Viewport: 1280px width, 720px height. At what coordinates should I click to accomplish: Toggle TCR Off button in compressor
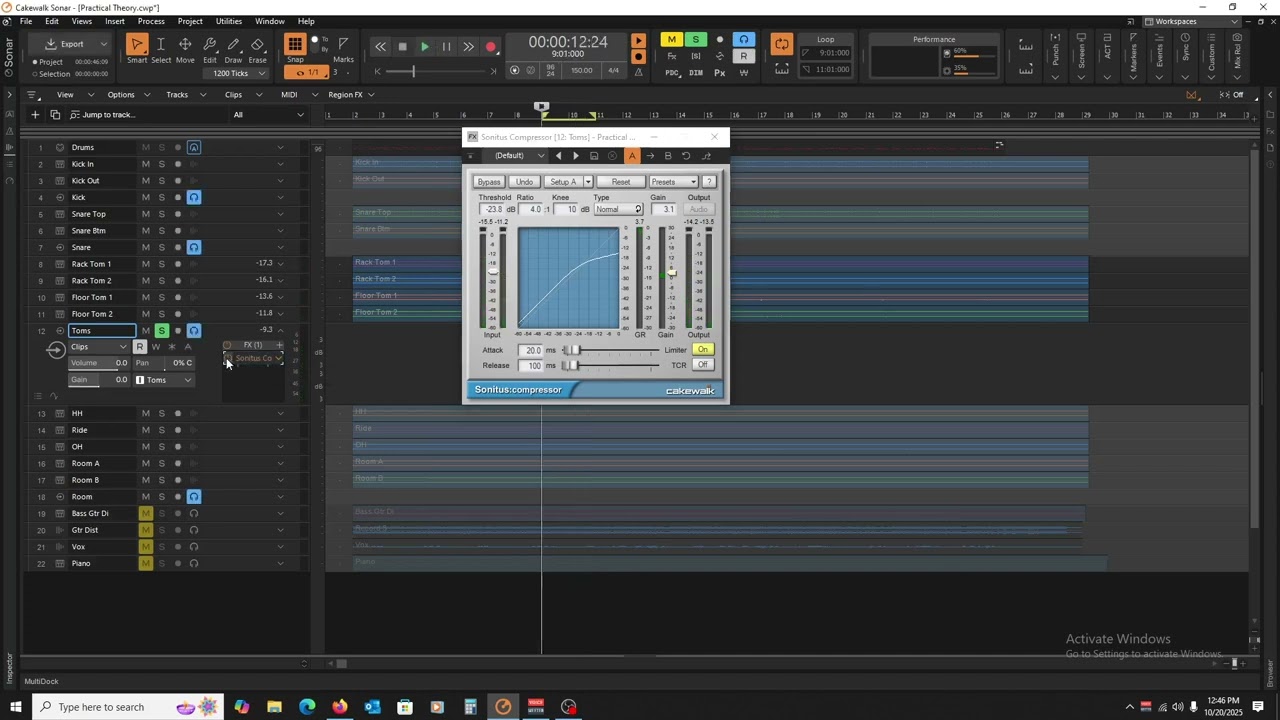pyautogui.click(x=703, y=365)
